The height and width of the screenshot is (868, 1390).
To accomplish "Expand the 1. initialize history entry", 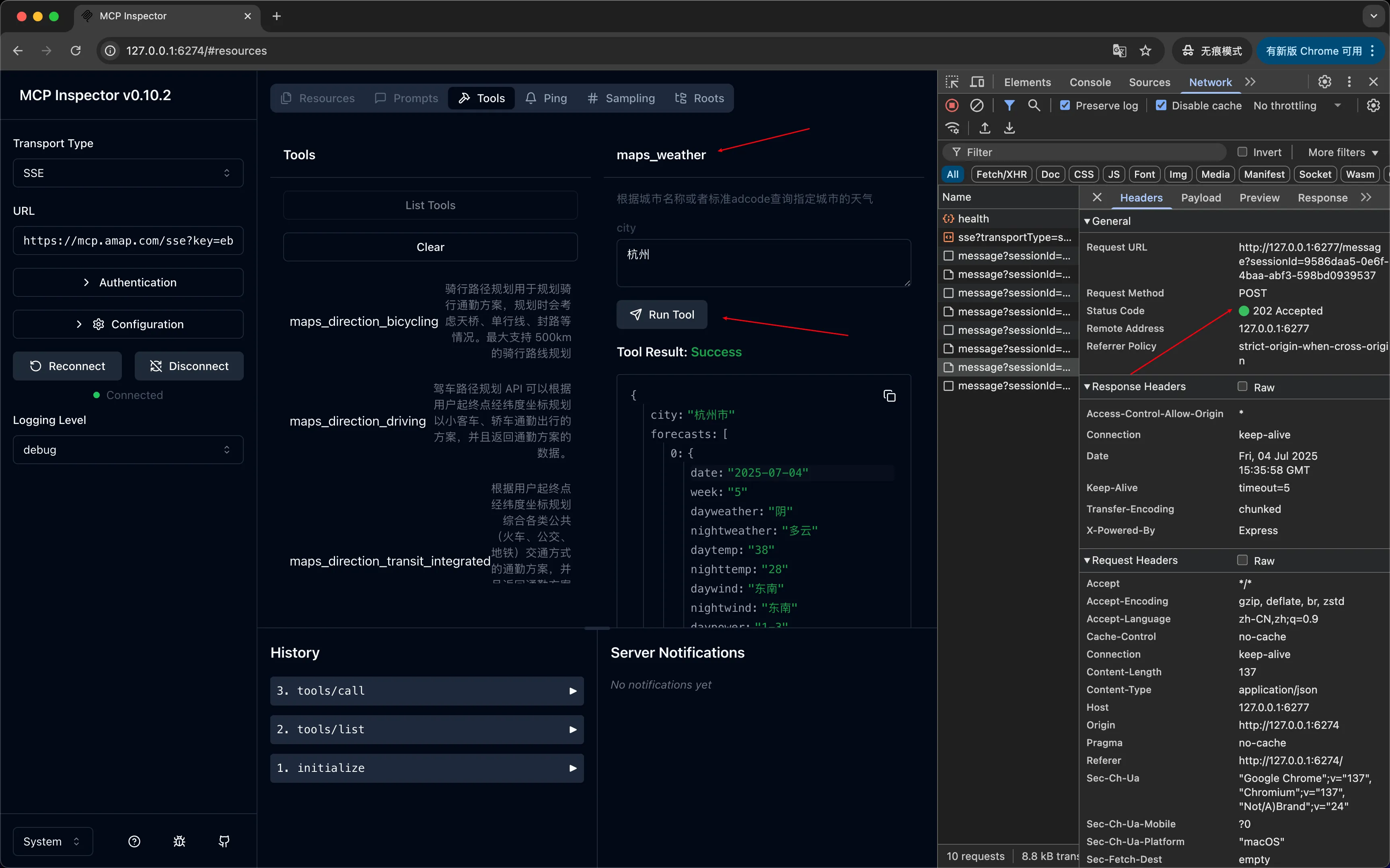I will tap(427, 768).
